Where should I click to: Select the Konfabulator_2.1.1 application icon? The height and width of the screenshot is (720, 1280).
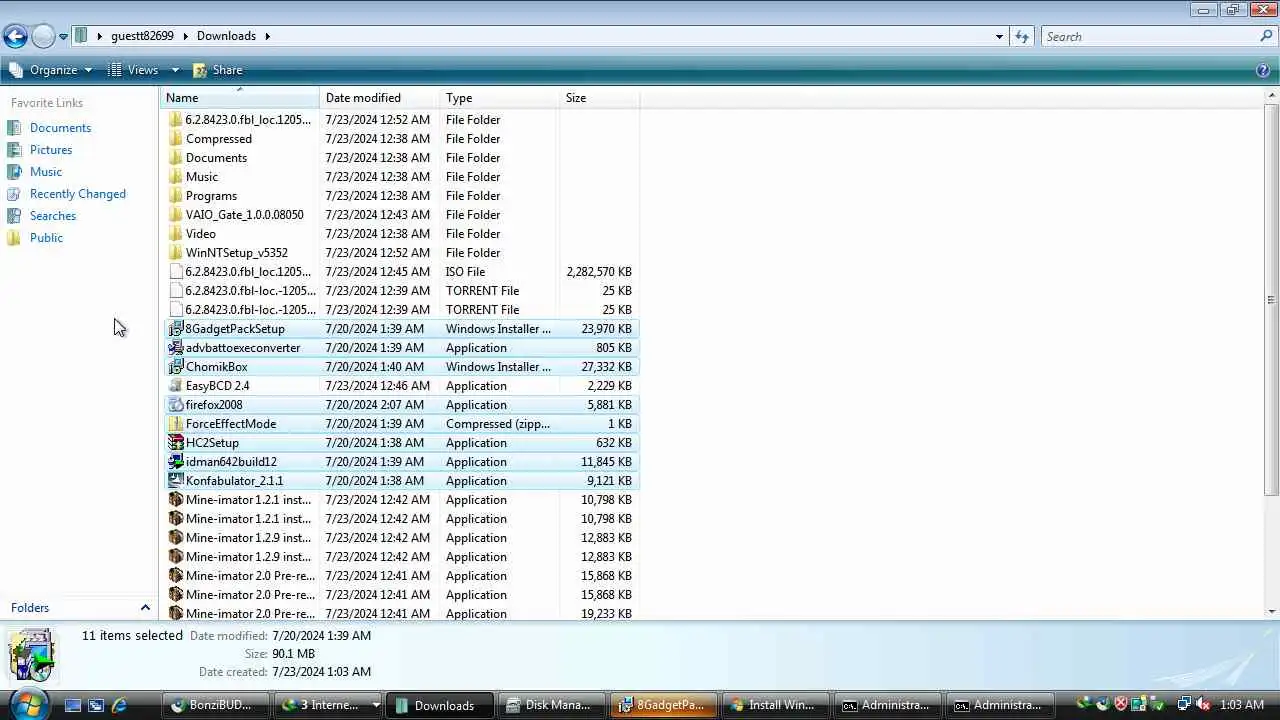coord(176,481)
